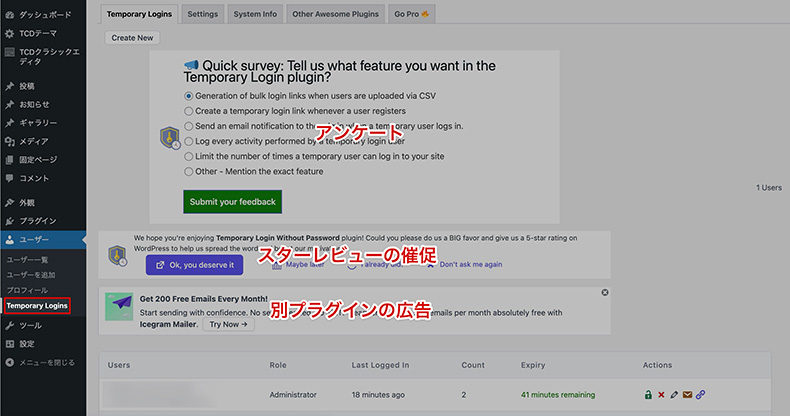Click Submit your feedback button
The height and width of the screenshot is (416, 790).
click(232, 201)
